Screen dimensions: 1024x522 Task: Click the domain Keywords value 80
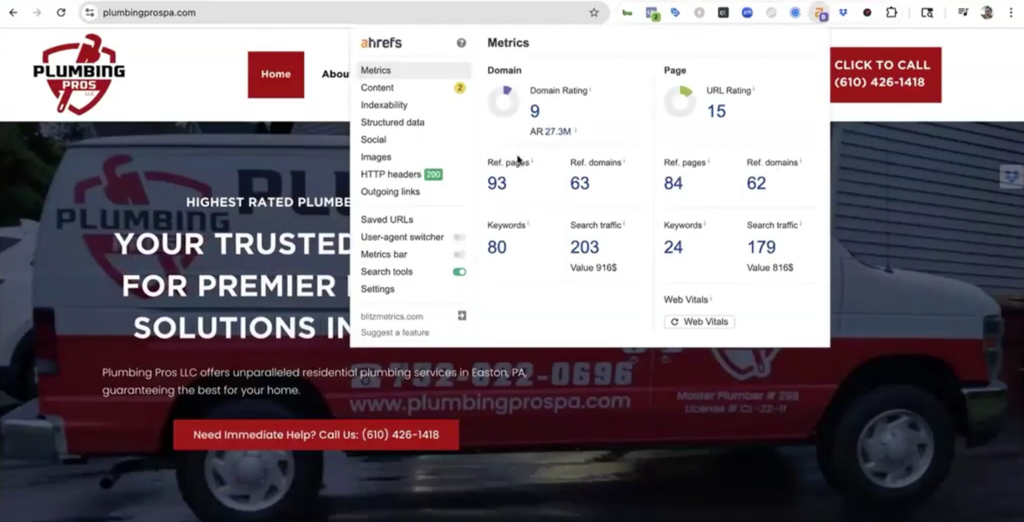click(x=497, y=247)
